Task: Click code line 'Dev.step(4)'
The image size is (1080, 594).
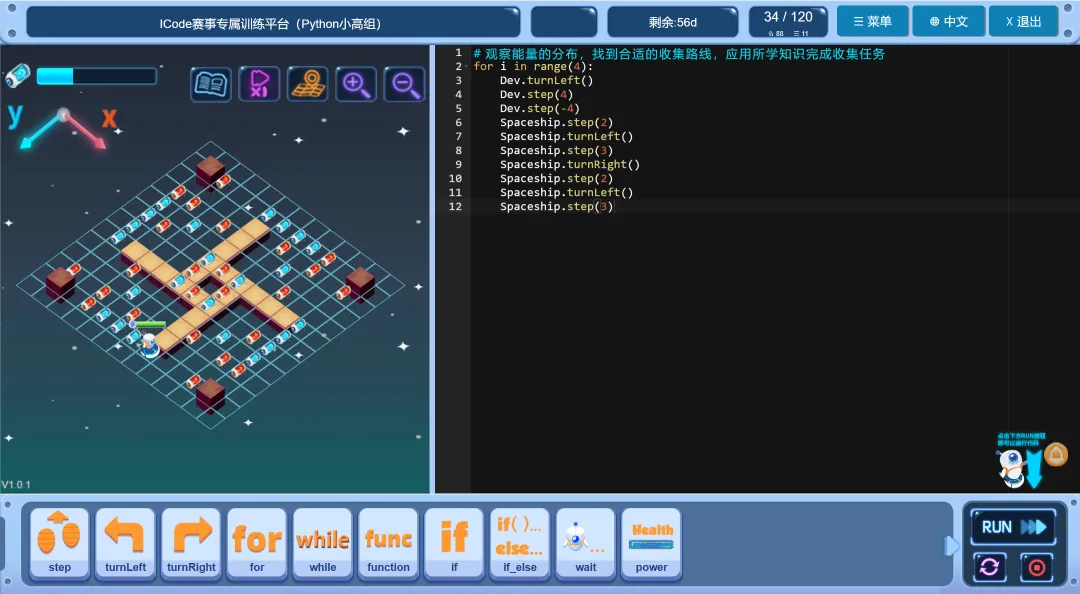Action: (536, 94)
